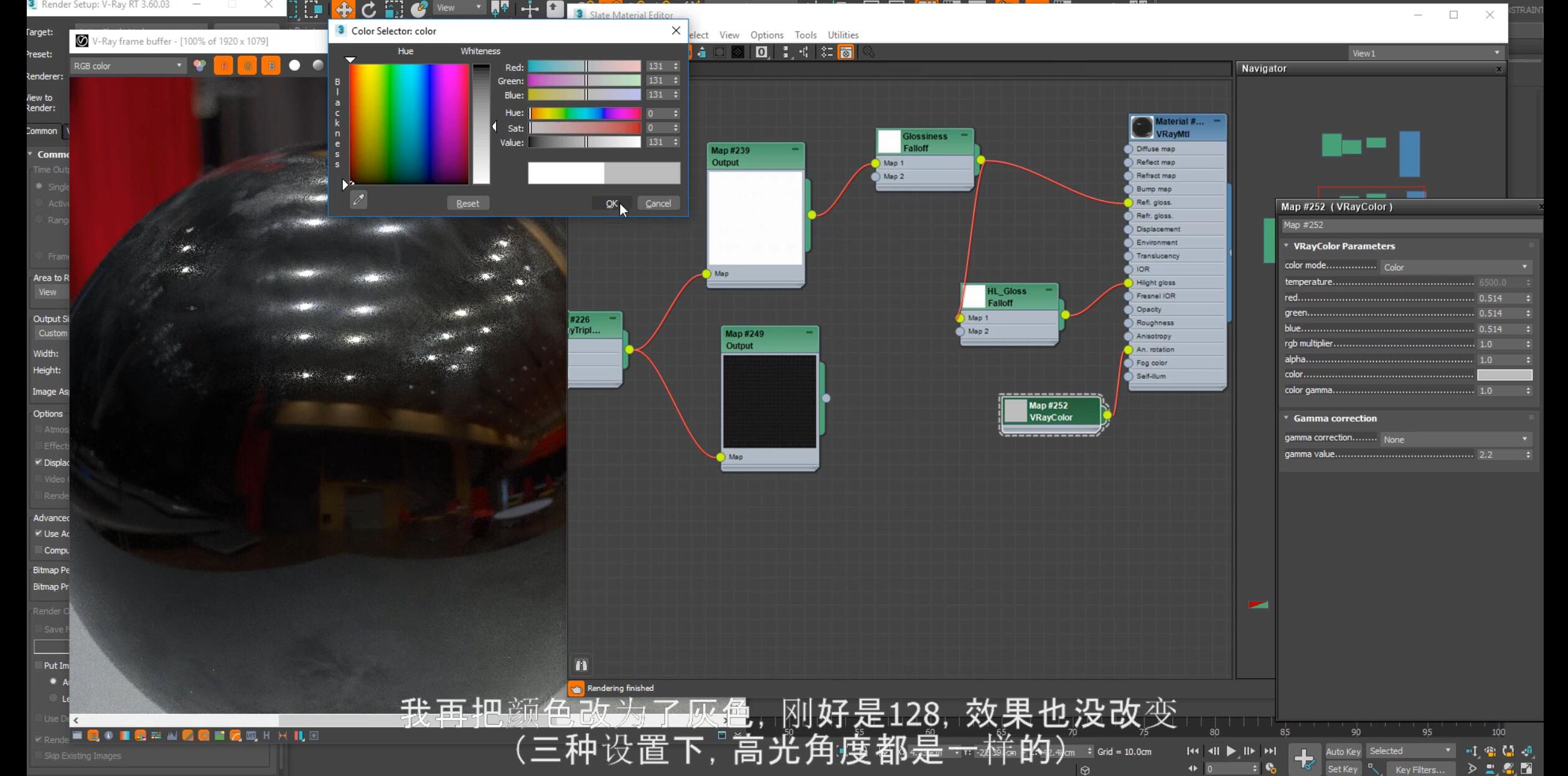Toggle the Atmospherics checkbox in Options
The width and height of the screenshot is (1568, 776).
pos(39,429)
